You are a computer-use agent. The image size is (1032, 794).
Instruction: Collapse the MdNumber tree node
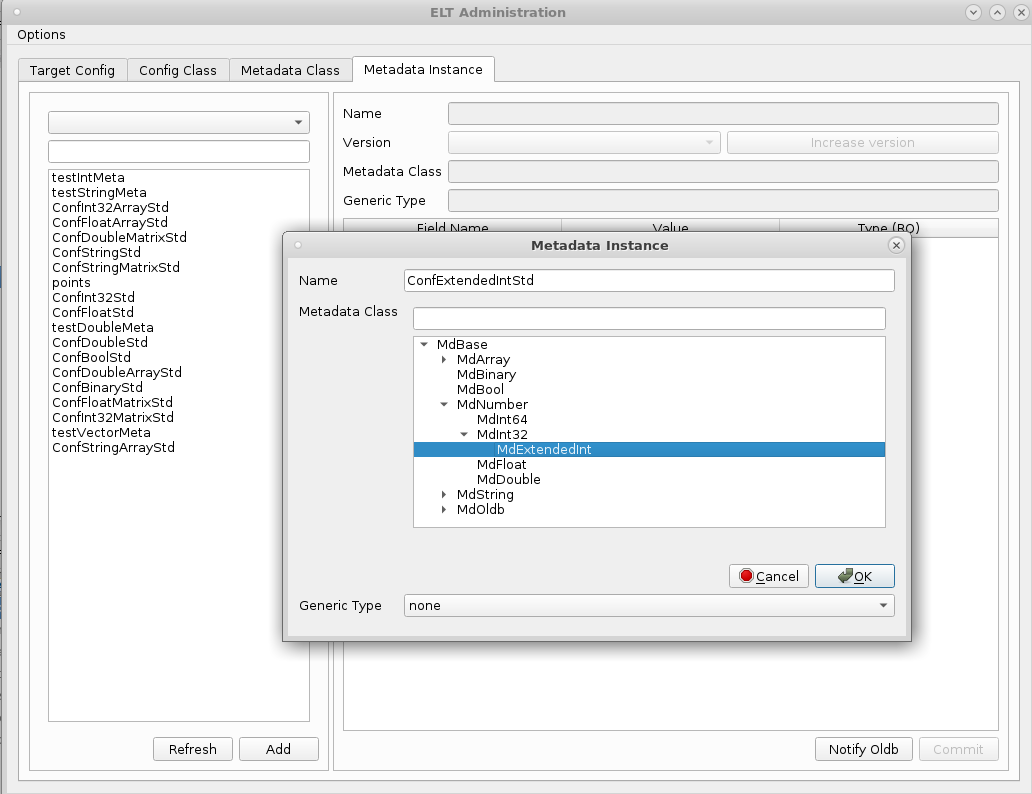pos(444,404)
